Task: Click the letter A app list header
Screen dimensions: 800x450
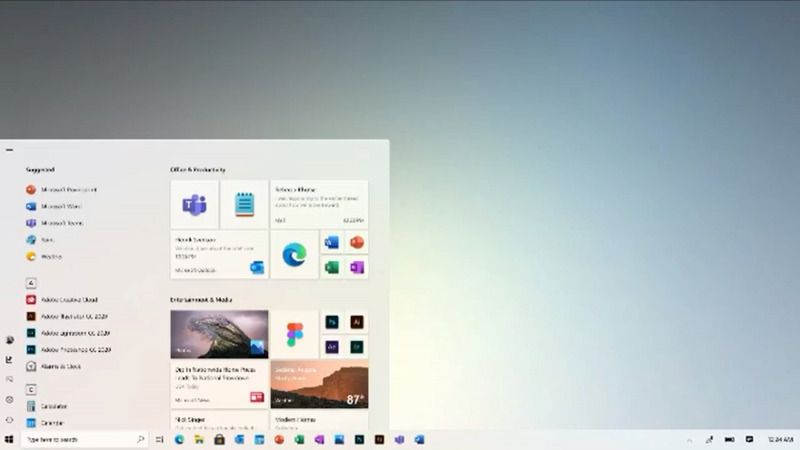Action: (31, 283)
